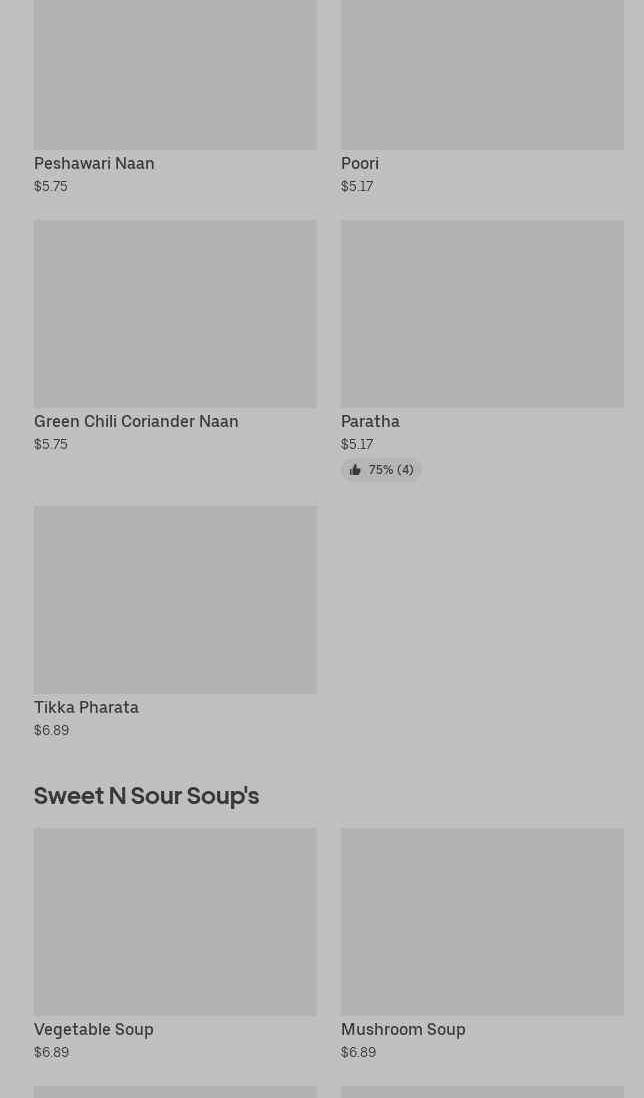Click the Sweet N Sour Soup's heading
The width and height of the screenshot is (644, 1098).
pos(146,795)
